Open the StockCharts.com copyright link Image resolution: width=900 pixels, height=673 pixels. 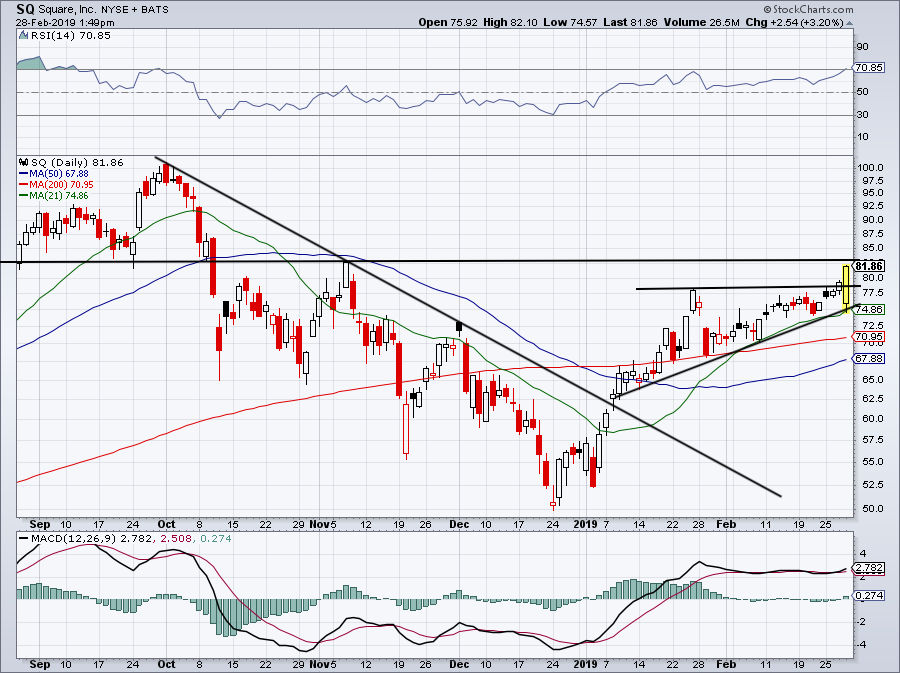pyautogui.click(x=808, y=9)
